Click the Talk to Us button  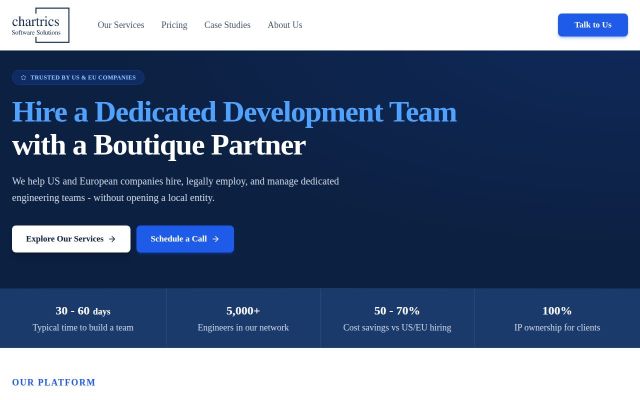tap(593, 25)
